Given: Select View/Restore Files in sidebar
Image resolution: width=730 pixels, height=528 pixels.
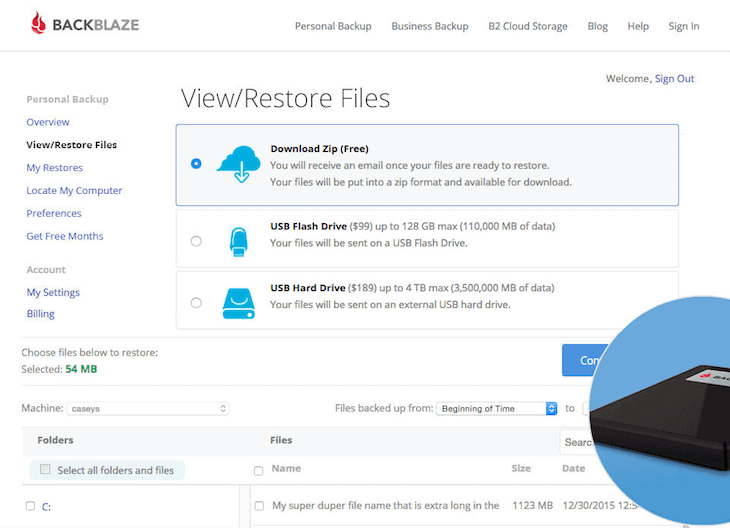Looking at the screenshot, I should pyautogui.click(x=71, y=145).
